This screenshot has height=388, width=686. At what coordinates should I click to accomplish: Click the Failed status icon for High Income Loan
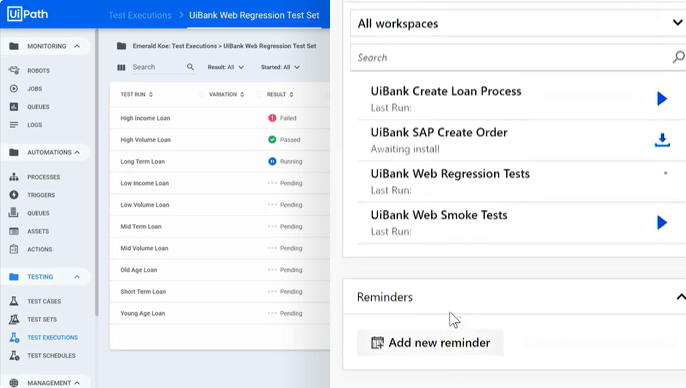pos(272,118)
